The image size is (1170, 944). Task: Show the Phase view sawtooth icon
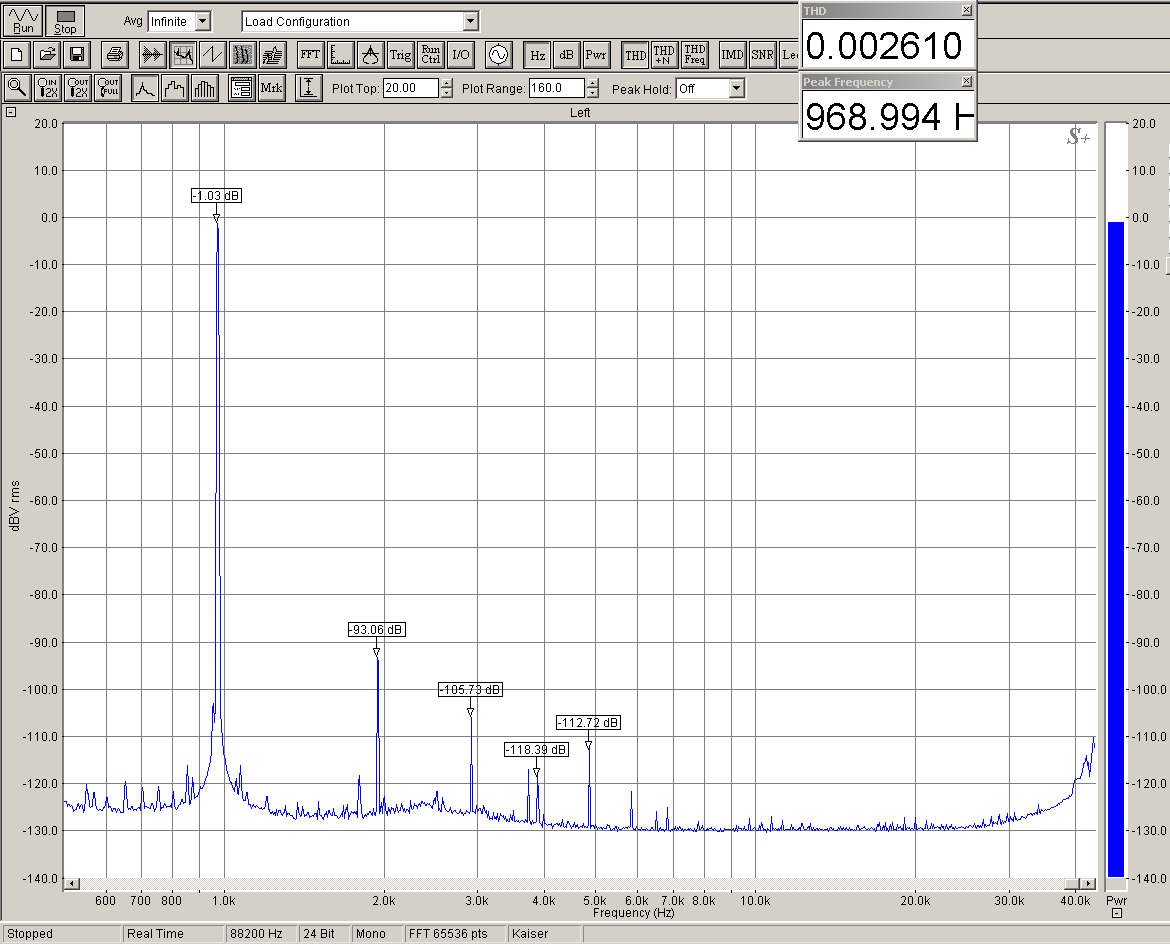click(213, 54)
